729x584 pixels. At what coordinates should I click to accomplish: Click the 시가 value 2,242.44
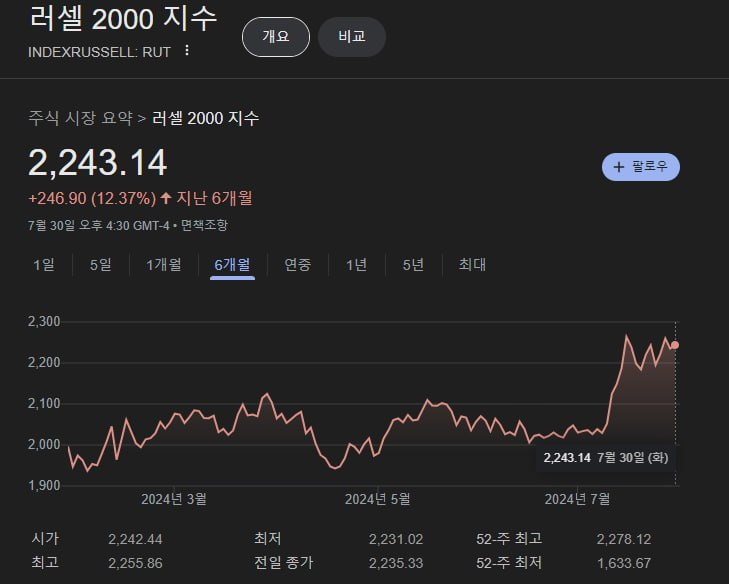135,539
